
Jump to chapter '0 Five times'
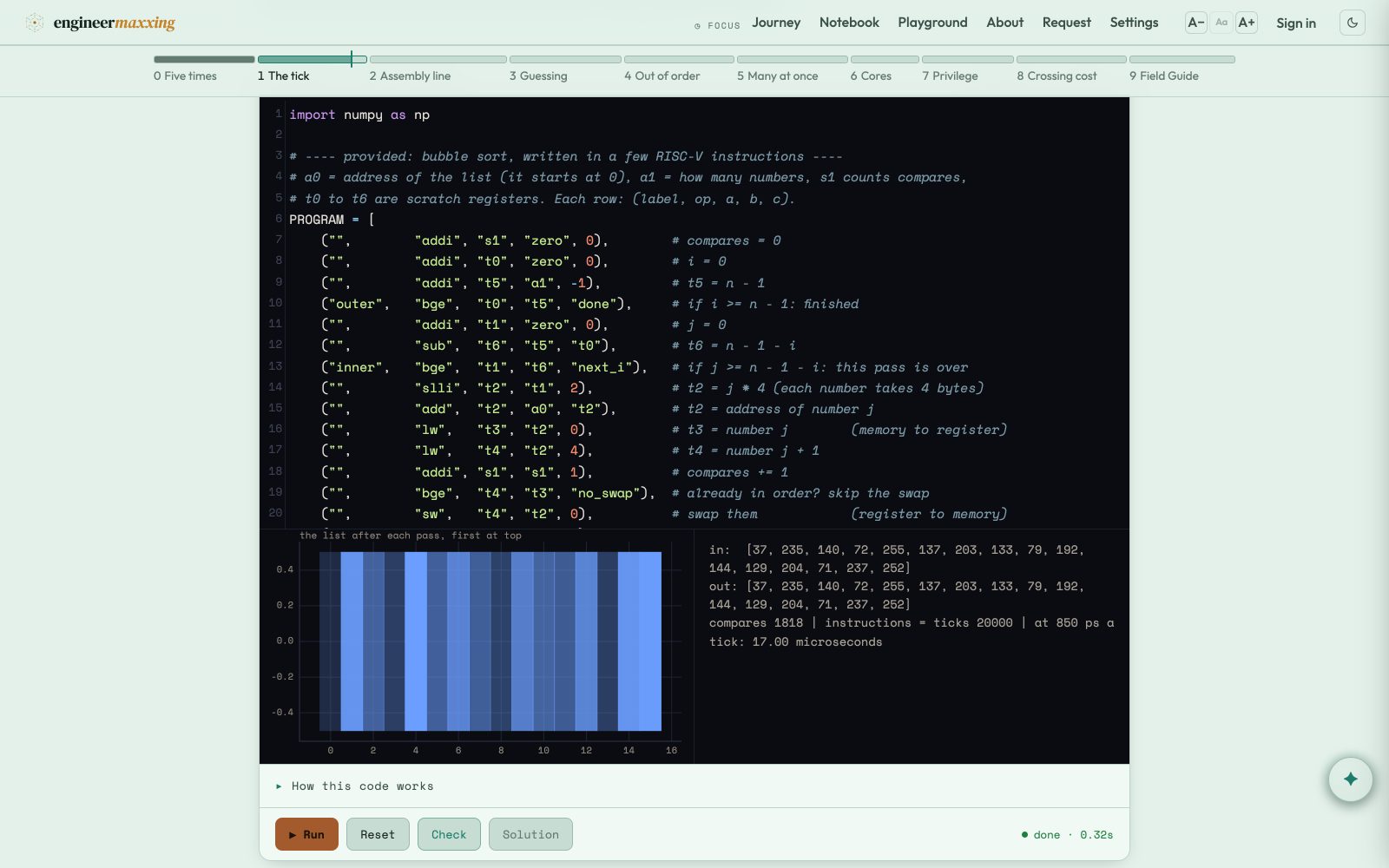point(185,76)
